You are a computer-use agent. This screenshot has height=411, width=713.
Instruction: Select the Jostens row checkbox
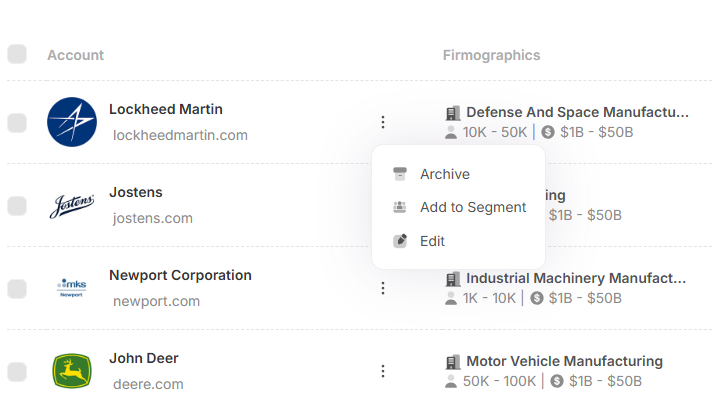(17, 206)
